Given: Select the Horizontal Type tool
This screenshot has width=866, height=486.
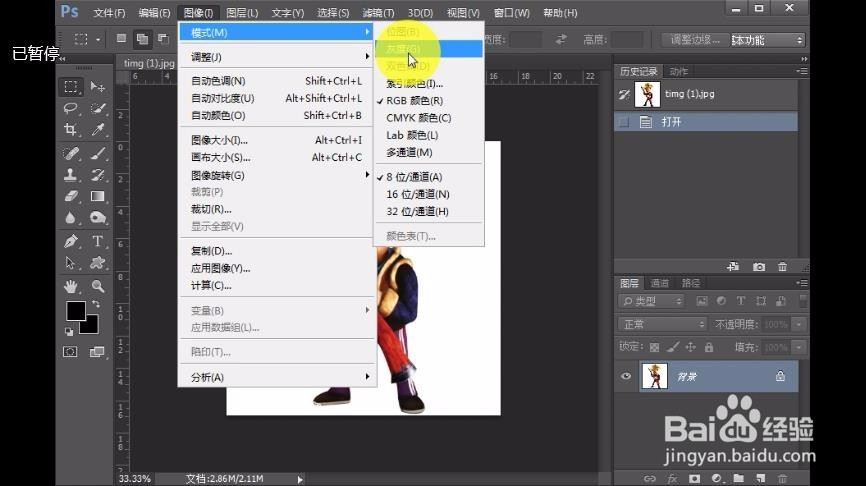Looking at the screenshot, I should coord(98,241).
